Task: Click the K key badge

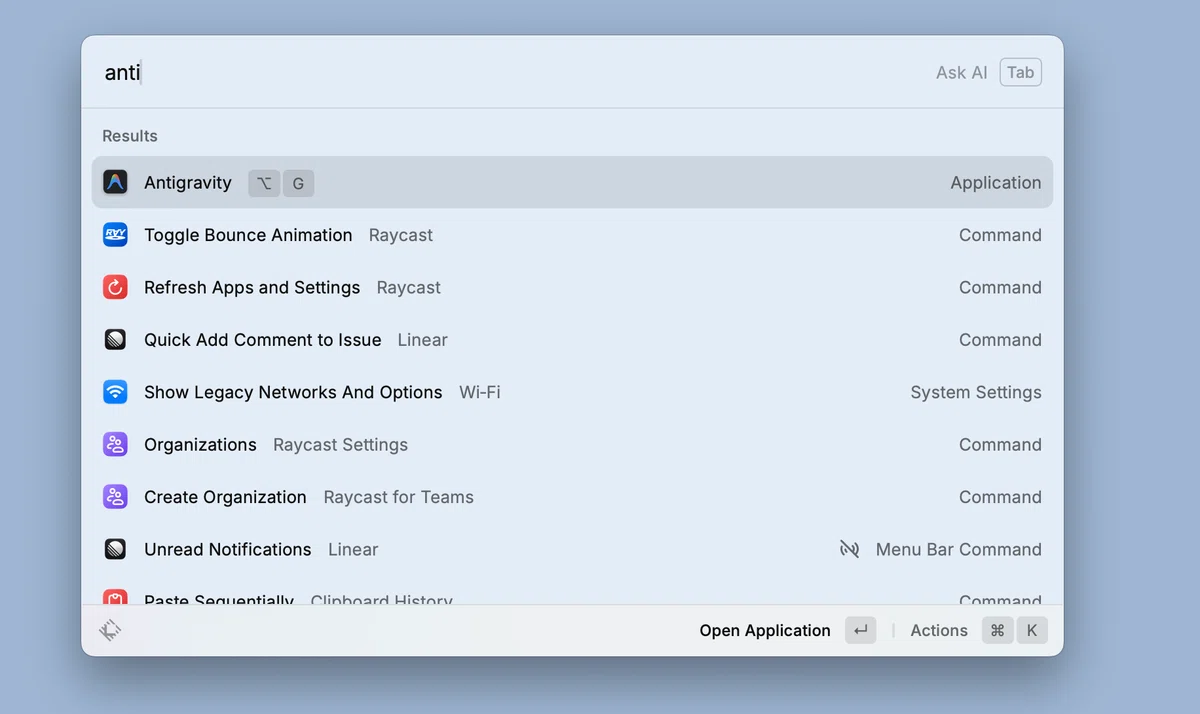Action: pos(1032,630)
